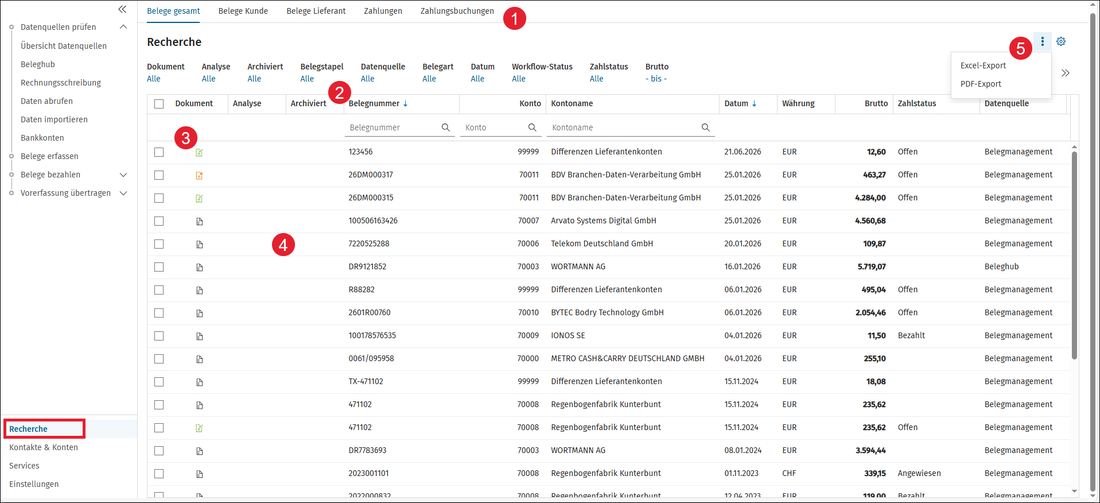Open document icon for 7220525288
1100x503 pixels.
199,244
